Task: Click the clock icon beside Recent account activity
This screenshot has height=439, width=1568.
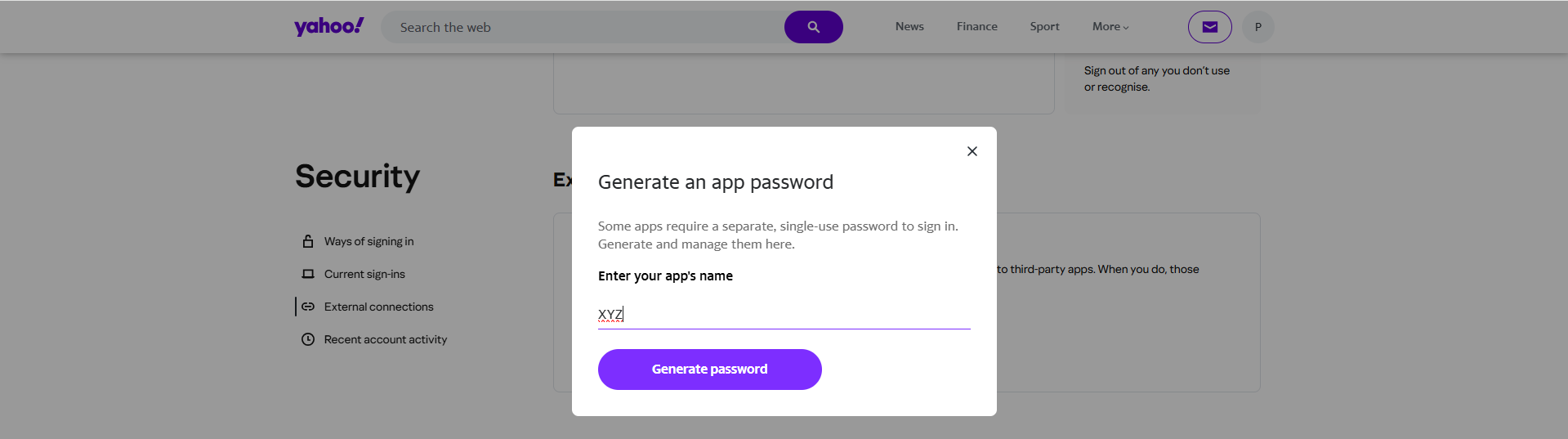Action: [x=308, y=339]
